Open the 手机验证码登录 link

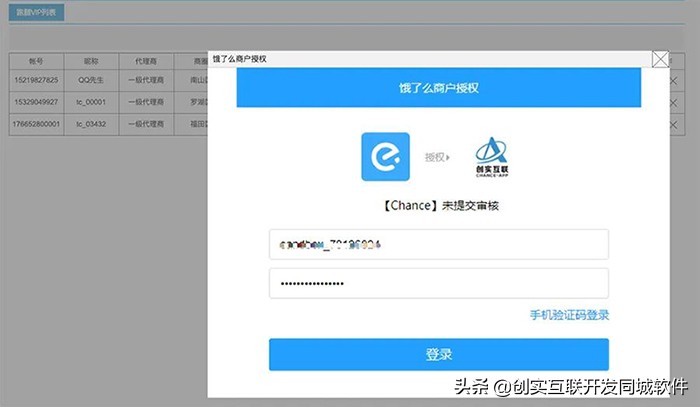(x=569, y=315)
